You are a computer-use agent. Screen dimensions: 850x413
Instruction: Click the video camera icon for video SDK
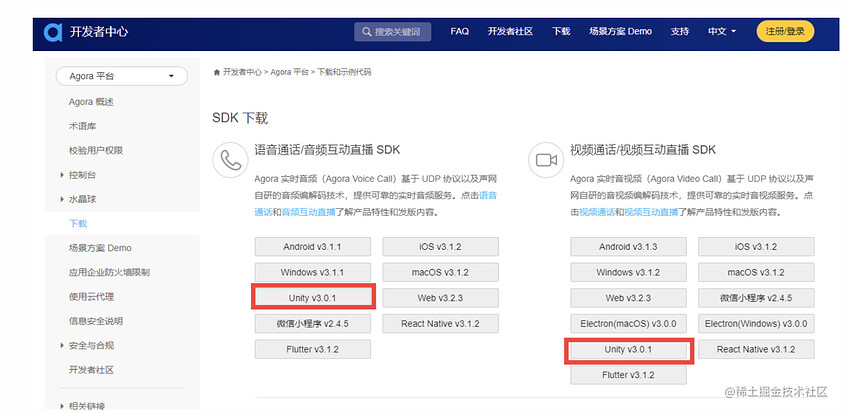click(546, 160)
